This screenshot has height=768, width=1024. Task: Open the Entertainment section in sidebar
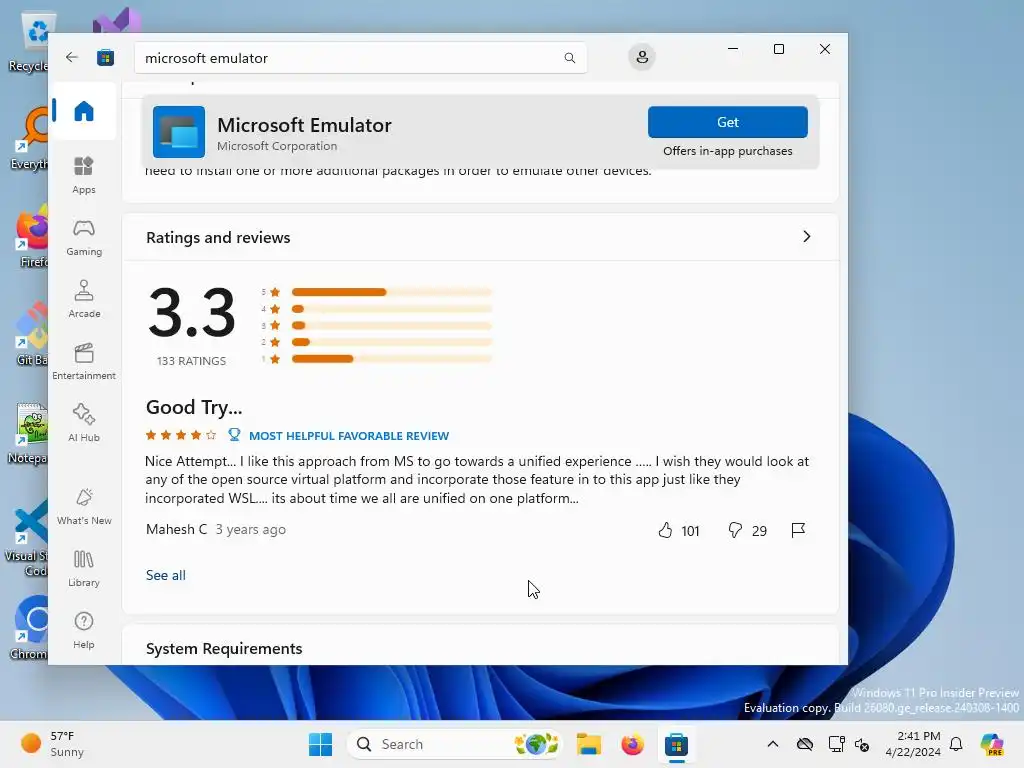tap(84, 361)
